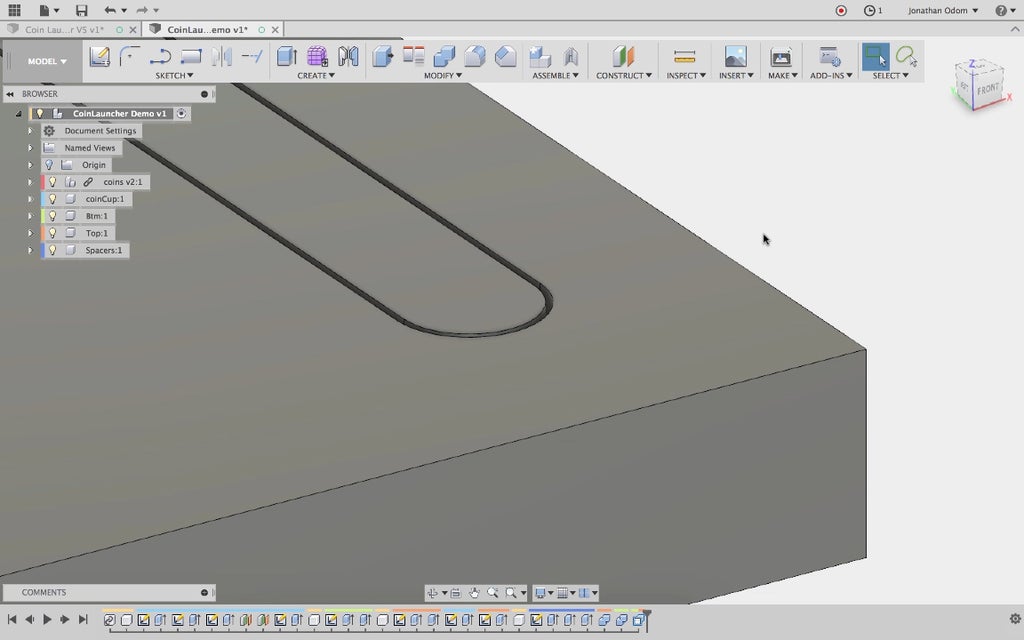Expand the Document Settings node
Image resolution: width=1024 pixels, height=640 pixels.
(30, 131)
